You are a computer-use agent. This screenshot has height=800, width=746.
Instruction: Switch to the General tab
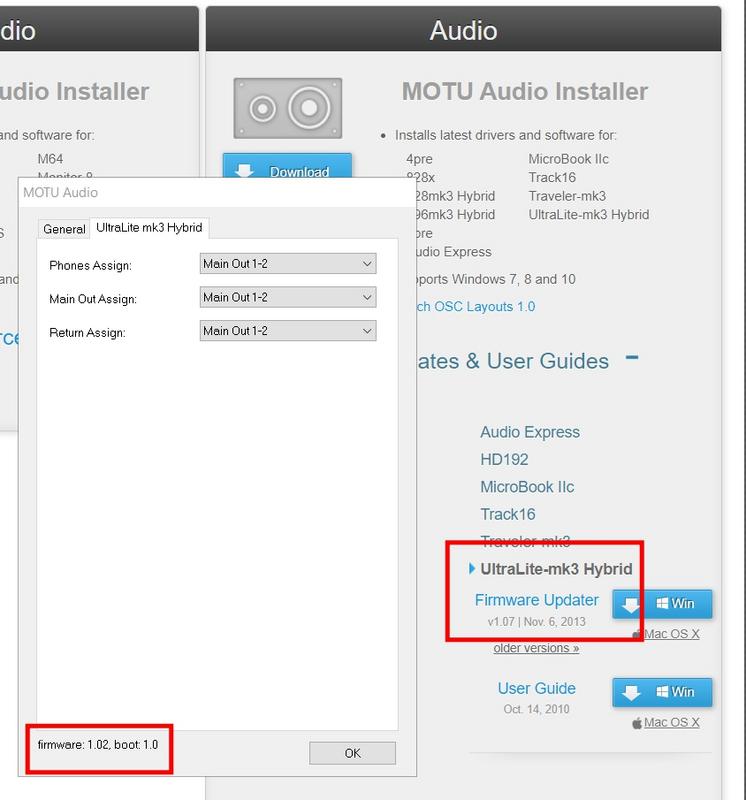pos(64,229)
